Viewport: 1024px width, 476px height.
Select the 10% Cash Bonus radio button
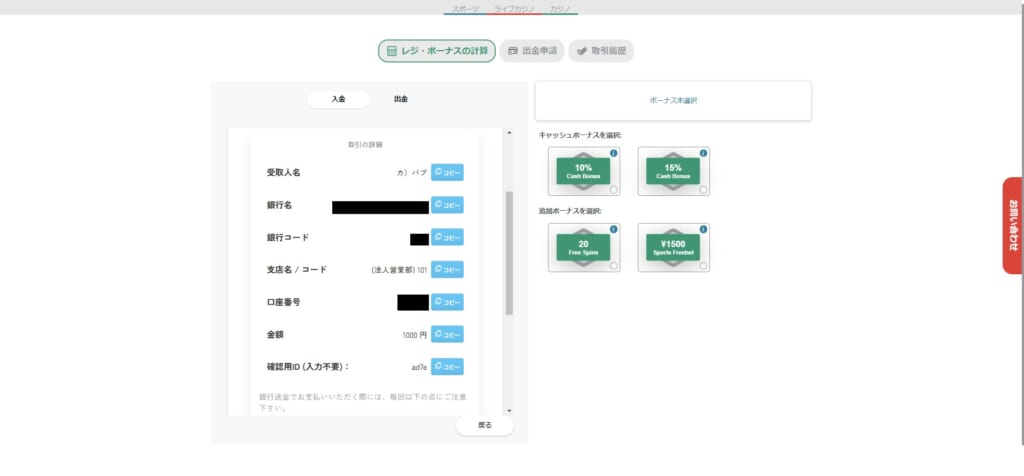pyautogui.click(x=613, y=190)
